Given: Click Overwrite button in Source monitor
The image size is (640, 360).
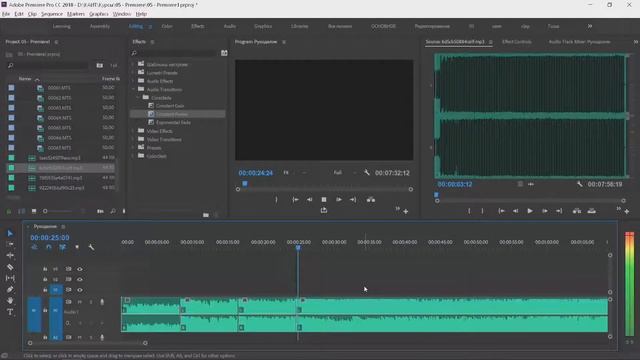Looking at the screenshot, I should (x=591, y=211).
